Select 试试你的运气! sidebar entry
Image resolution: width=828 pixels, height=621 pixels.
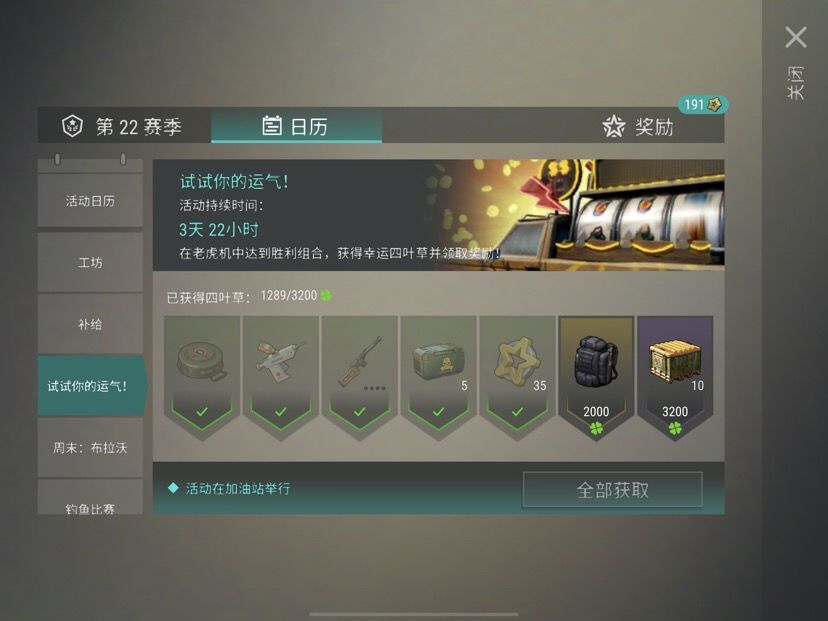pyautogui.click(x=90, y=386)
